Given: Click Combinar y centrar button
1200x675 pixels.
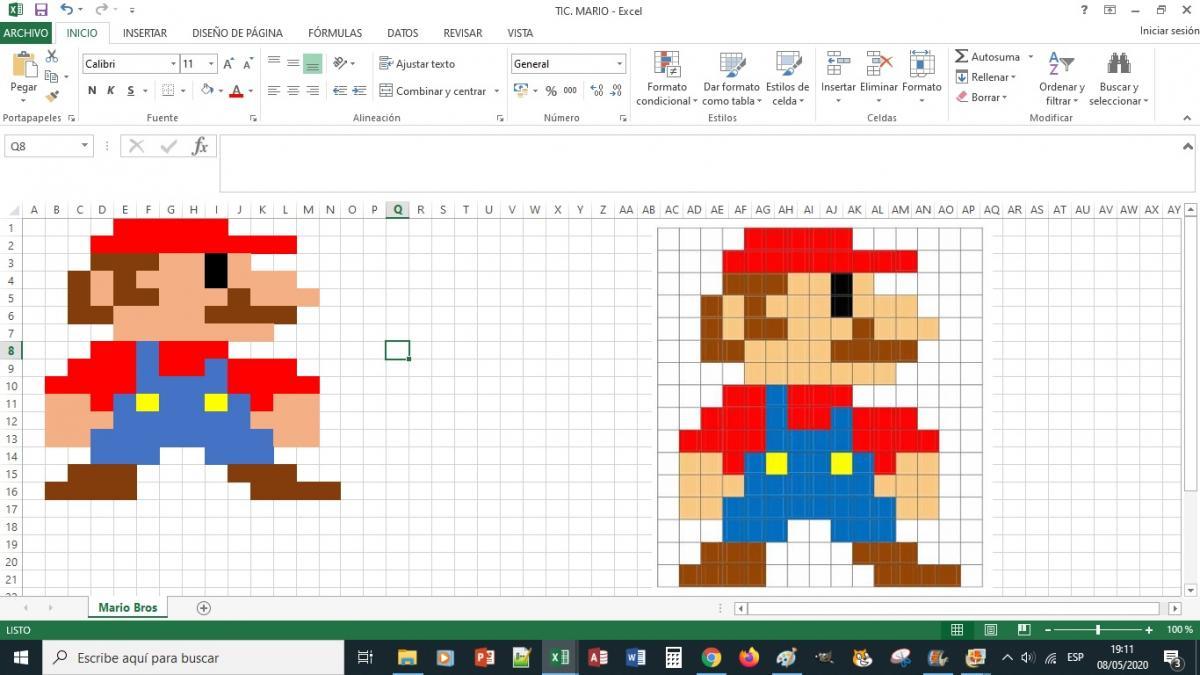Looking at the screenshot, I should (x=433, y=91).
